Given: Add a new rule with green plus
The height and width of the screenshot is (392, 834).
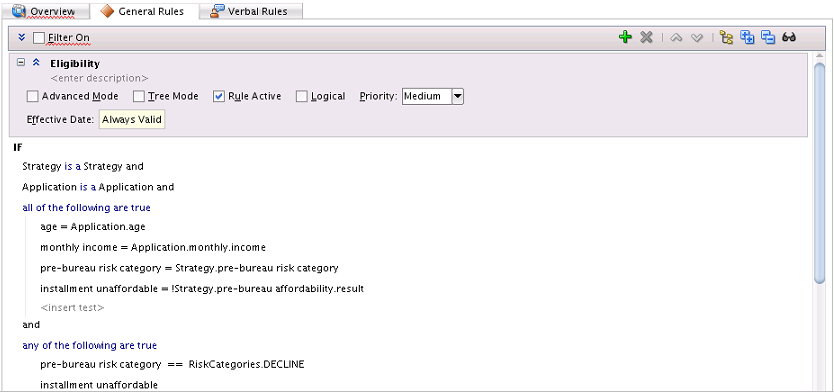Looking at the screenshot, I should pyautogui.click(x=626, y=37).
